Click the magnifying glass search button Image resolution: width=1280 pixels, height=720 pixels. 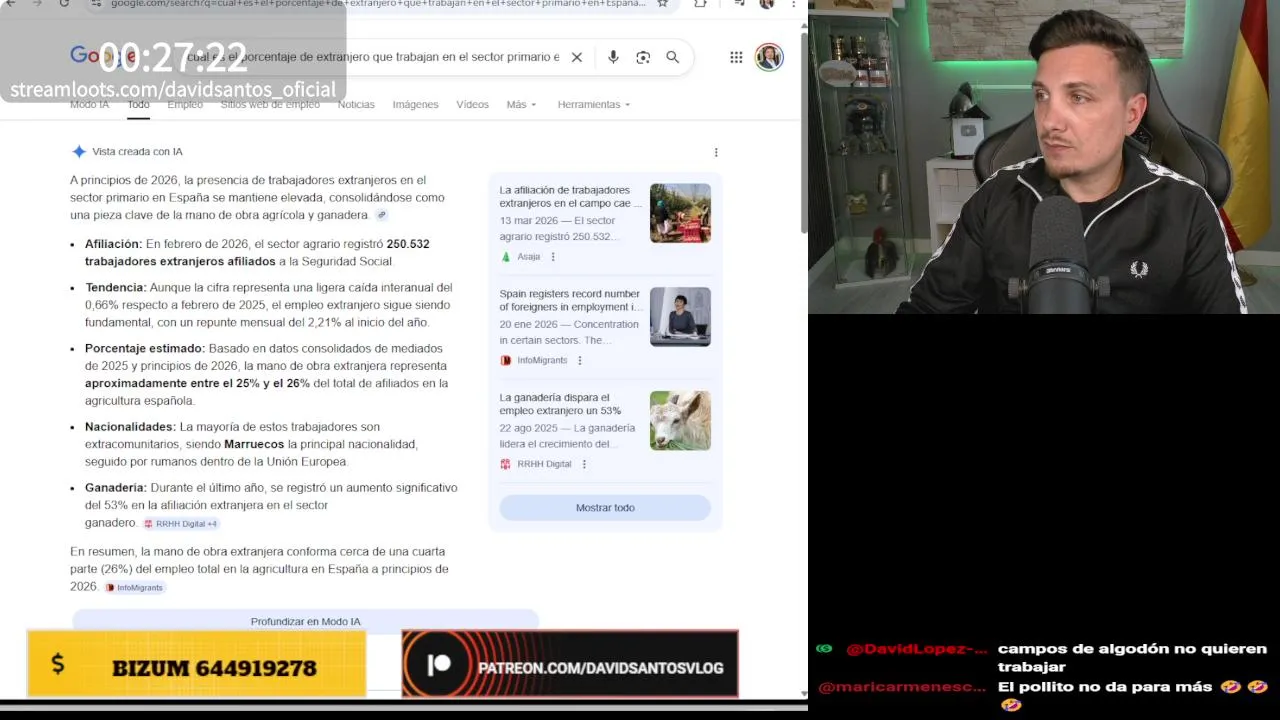point(673,57)
